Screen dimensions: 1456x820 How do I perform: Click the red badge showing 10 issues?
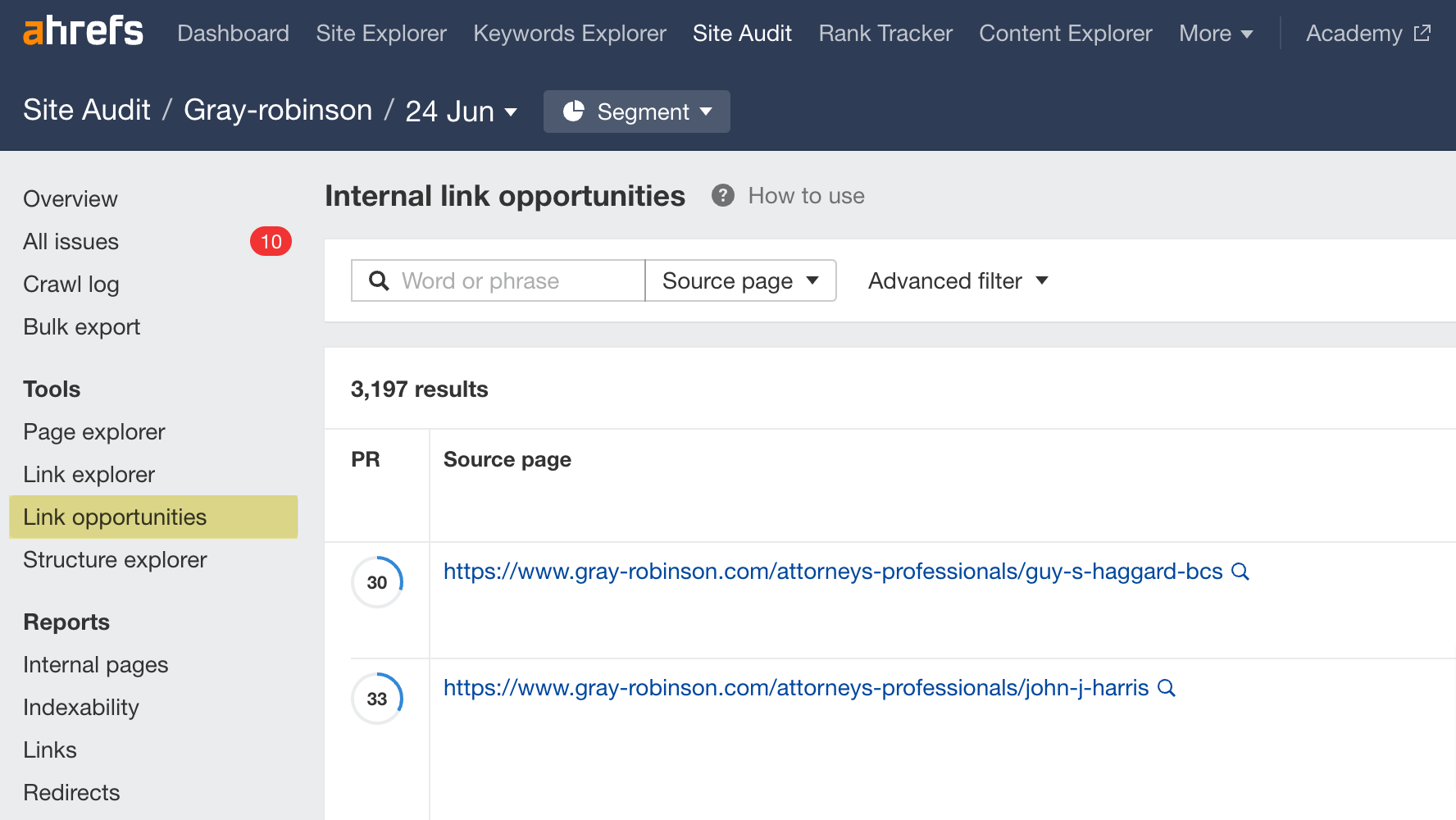click(x=271, y=241)
